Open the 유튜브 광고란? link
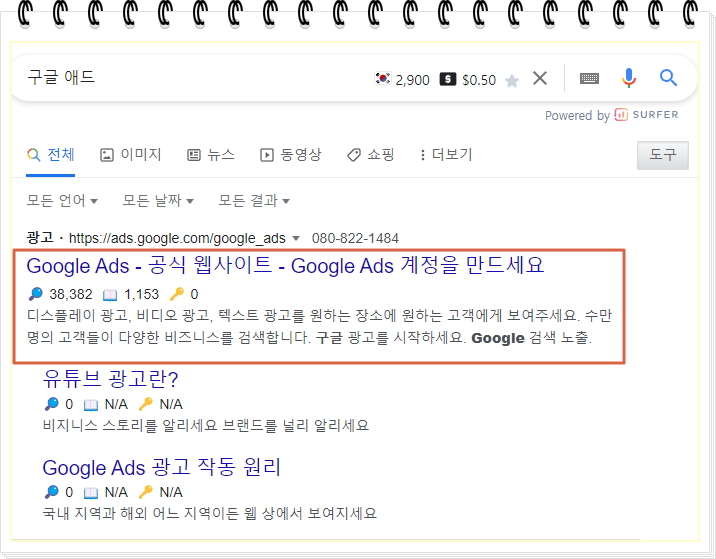The image size is (716, 559). pyautogui.click(x=110, y=378)
